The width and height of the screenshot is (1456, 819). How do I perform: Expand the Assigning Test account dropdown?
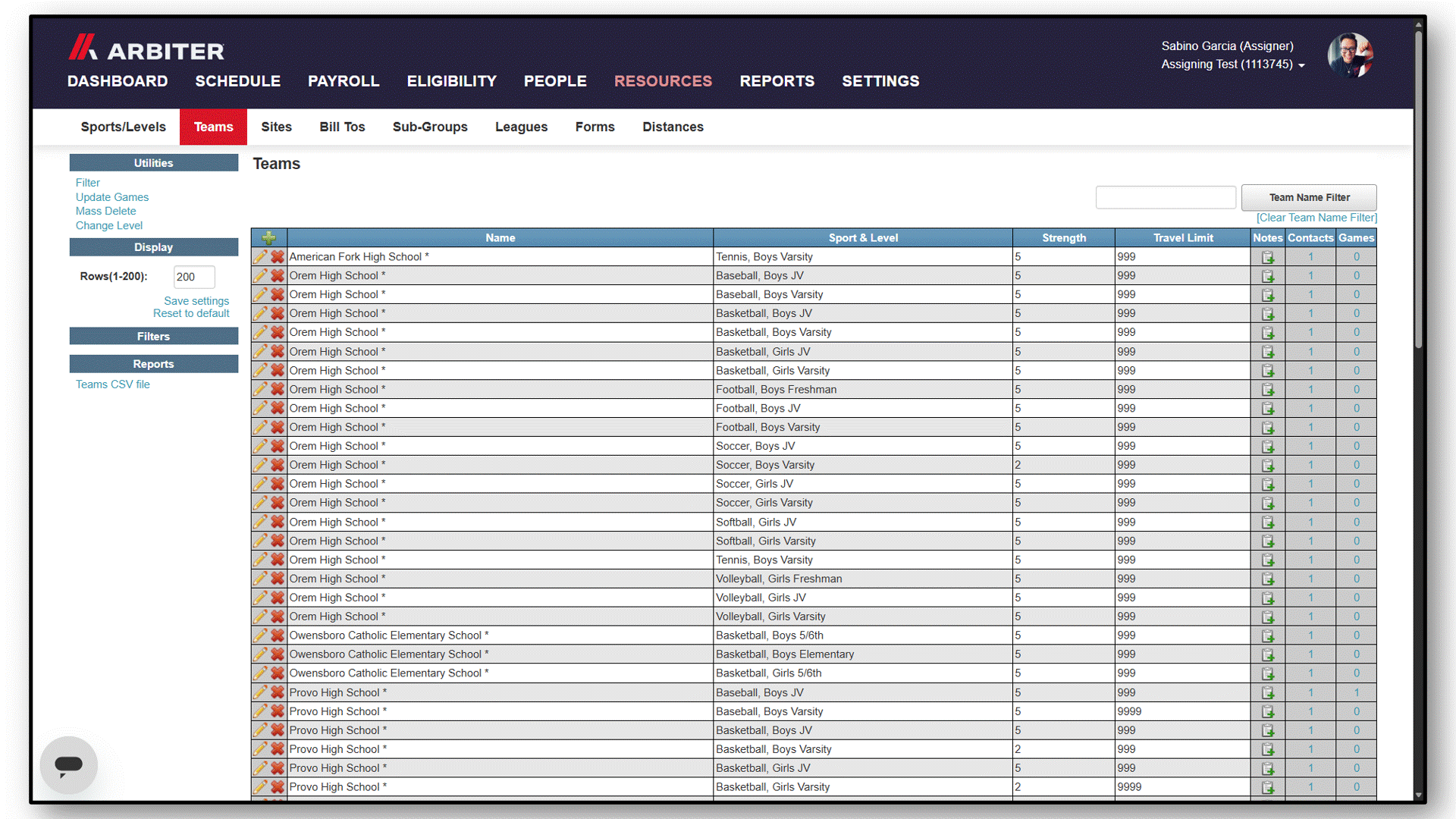(1233, 64)
